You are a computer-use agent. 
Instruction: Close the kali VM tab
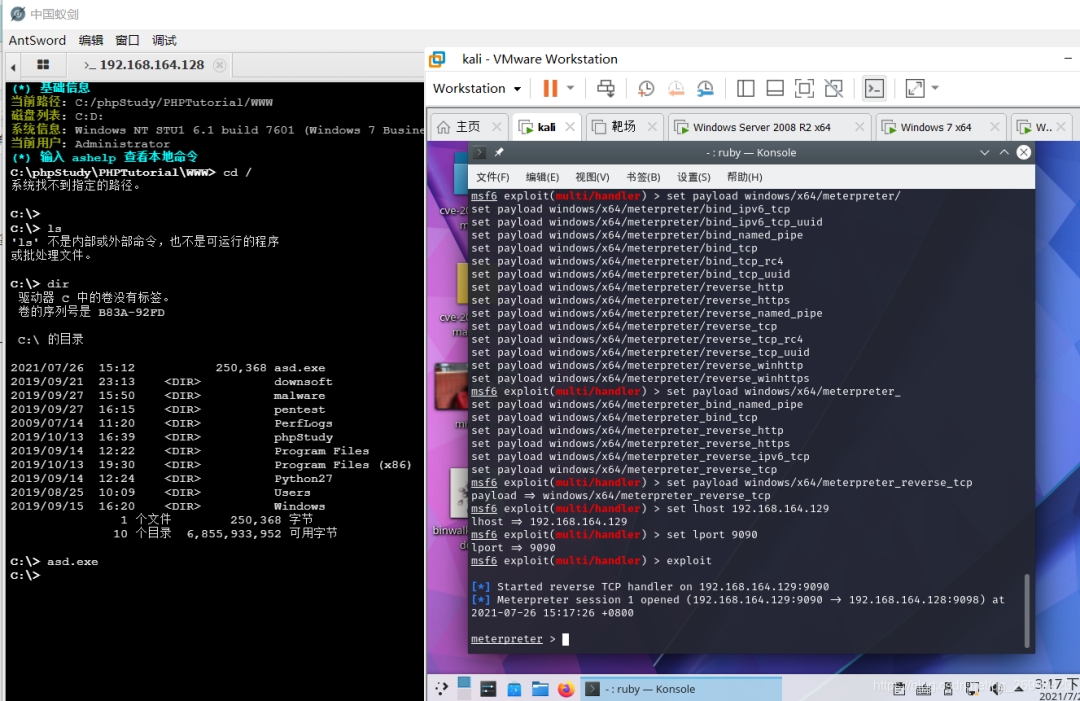[x=570, y=127]
